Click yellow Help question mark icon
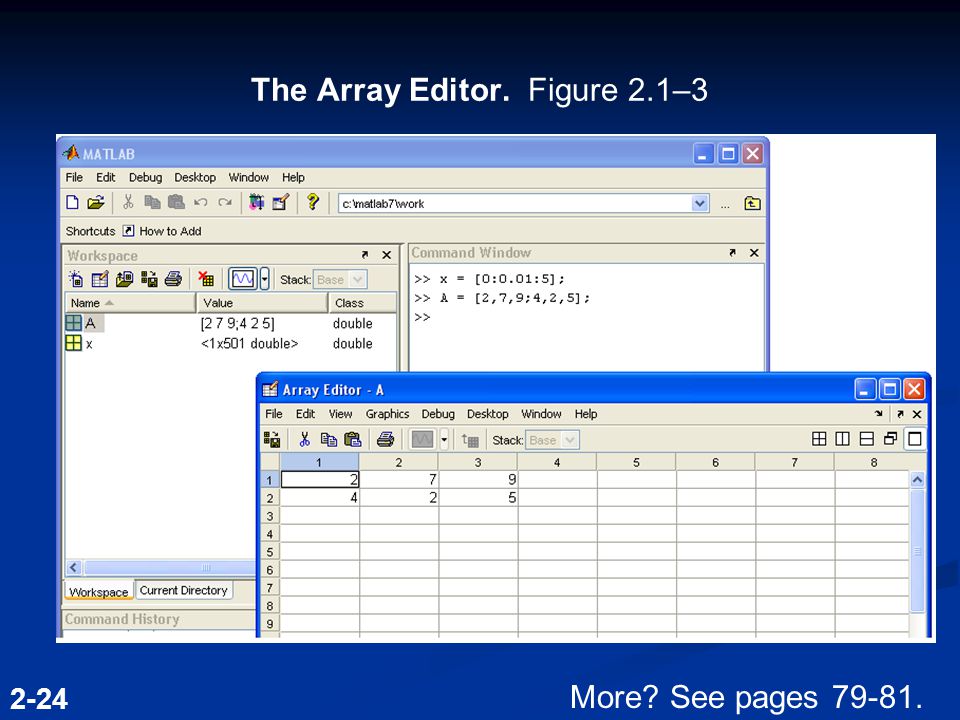Image resolution: width=960 pixels, height=720 pixels. click(313, 202)
